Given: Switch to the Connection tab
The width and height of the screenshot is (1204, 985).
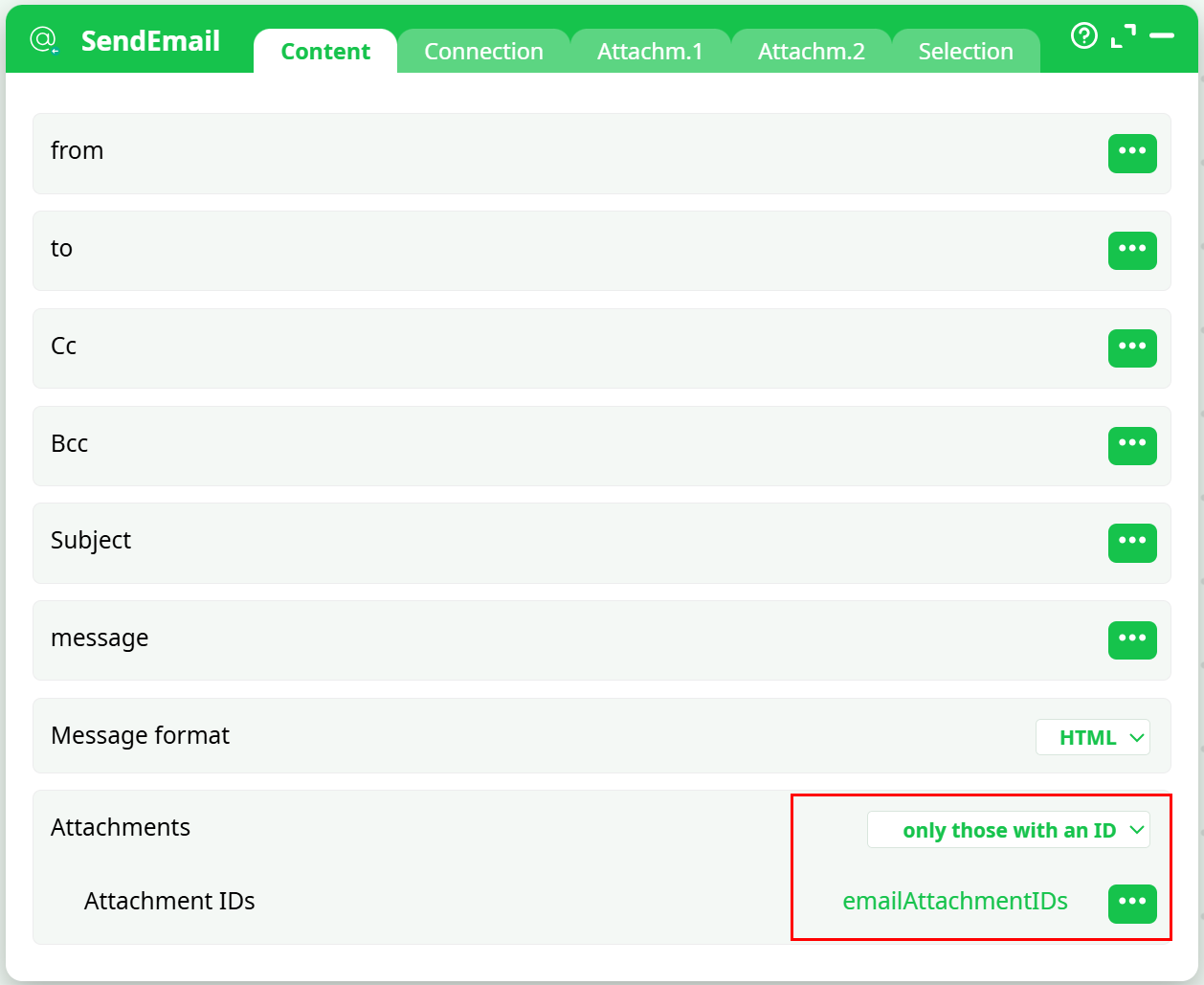Looking at the screenshot, I should 483,52.
